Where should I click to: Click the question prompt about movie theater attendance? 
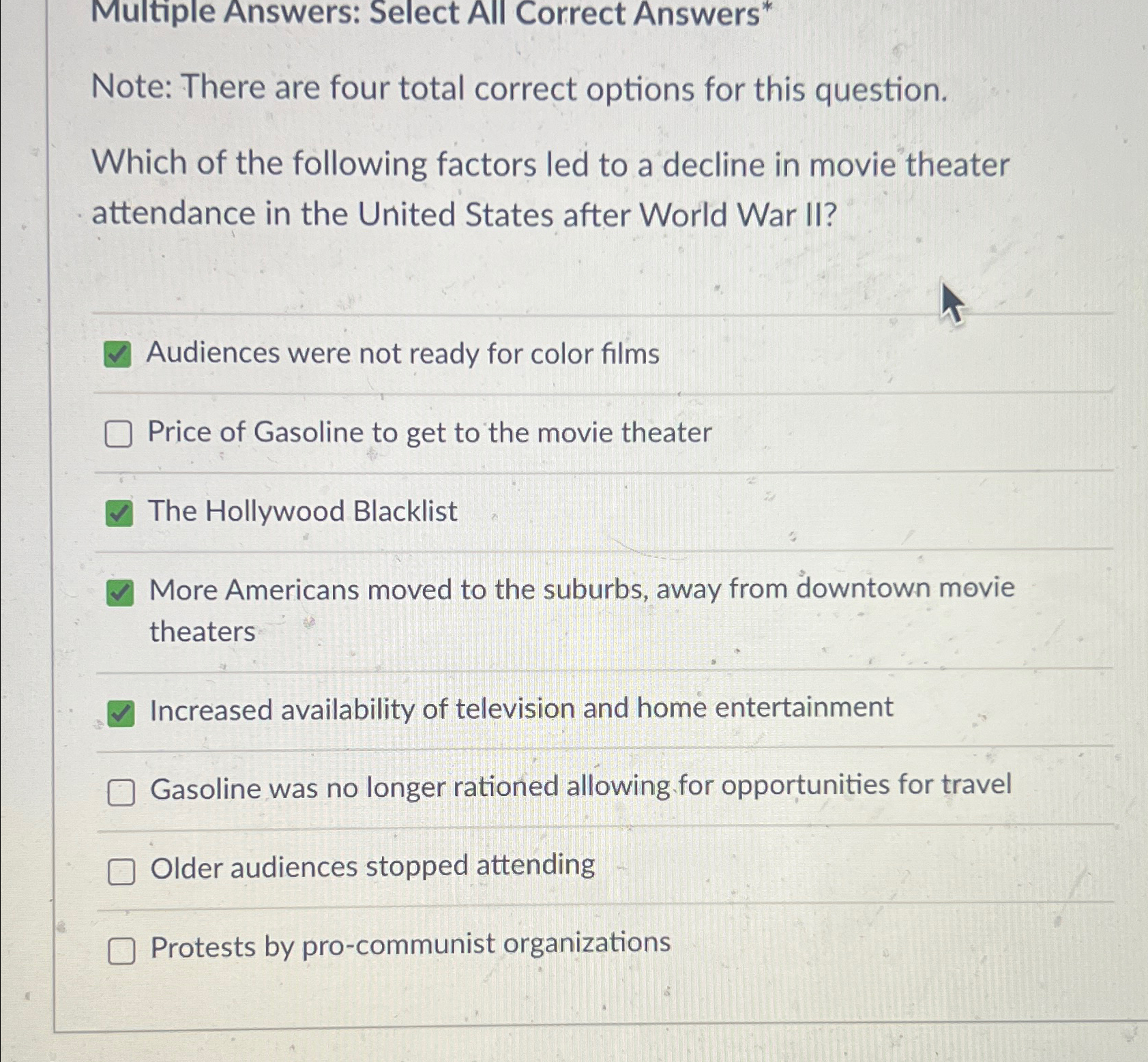[551, 188]
